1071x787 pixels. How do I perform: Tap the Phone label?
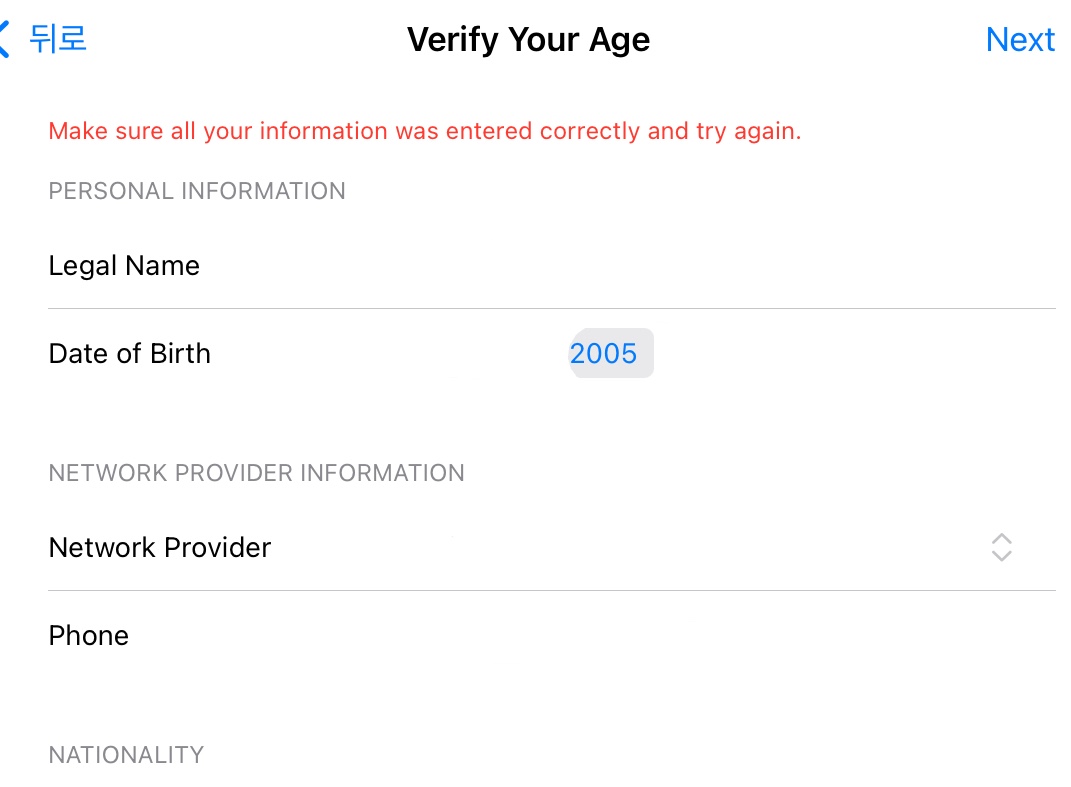click(x=89, y=636)
